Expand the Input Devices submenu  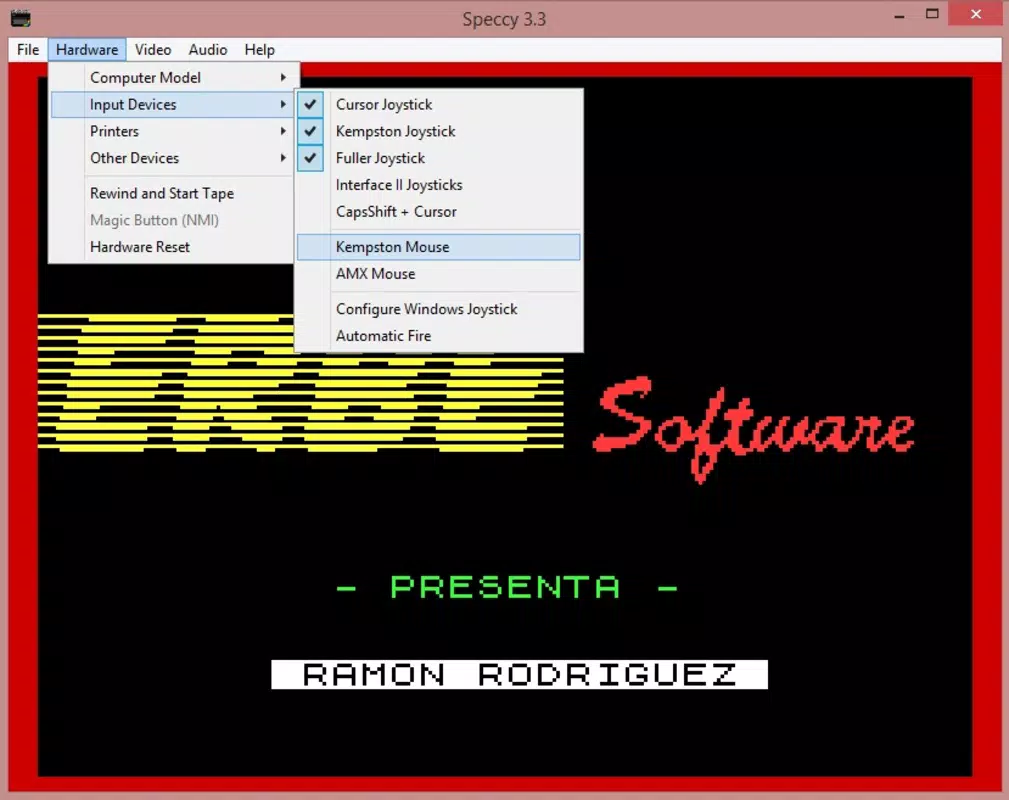tap(172, 104)
